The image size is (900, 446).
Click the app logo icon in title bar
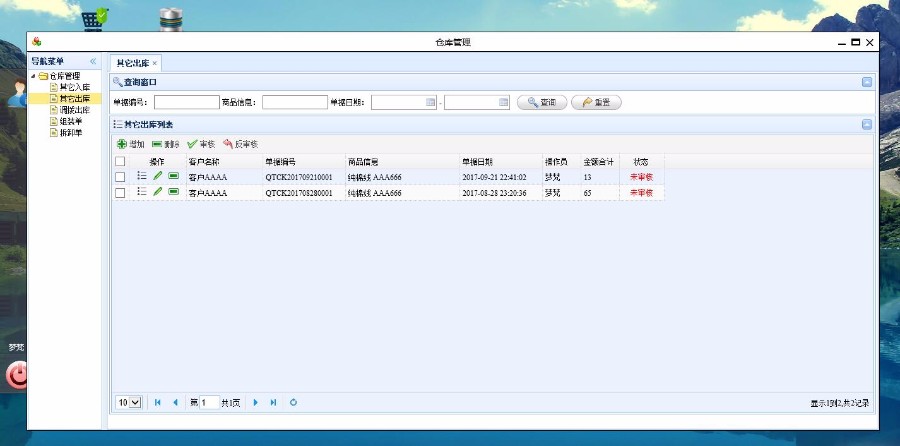point(37,41)
